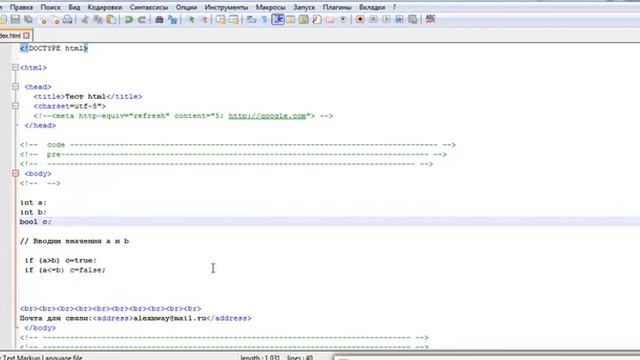Click the Redo arrow icon
This screenshot has height=360, width=640.
click(142, 19)
